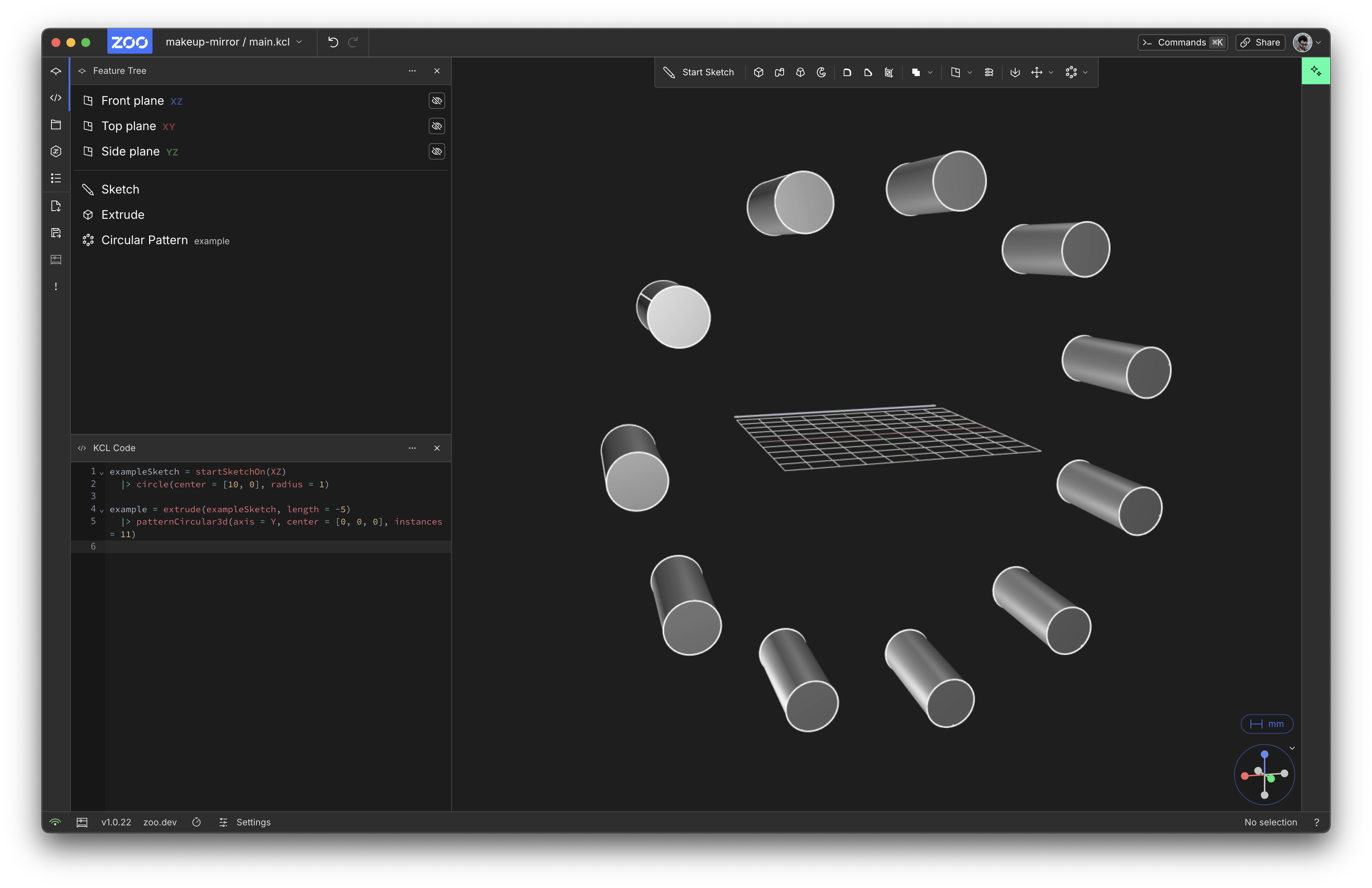Toggle visibility of Top plane
1372x888 pixels.
click(436, 126)
